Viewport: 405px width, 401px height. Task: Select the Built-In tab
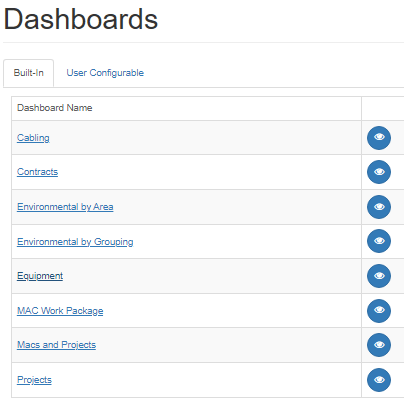[29, 73]
